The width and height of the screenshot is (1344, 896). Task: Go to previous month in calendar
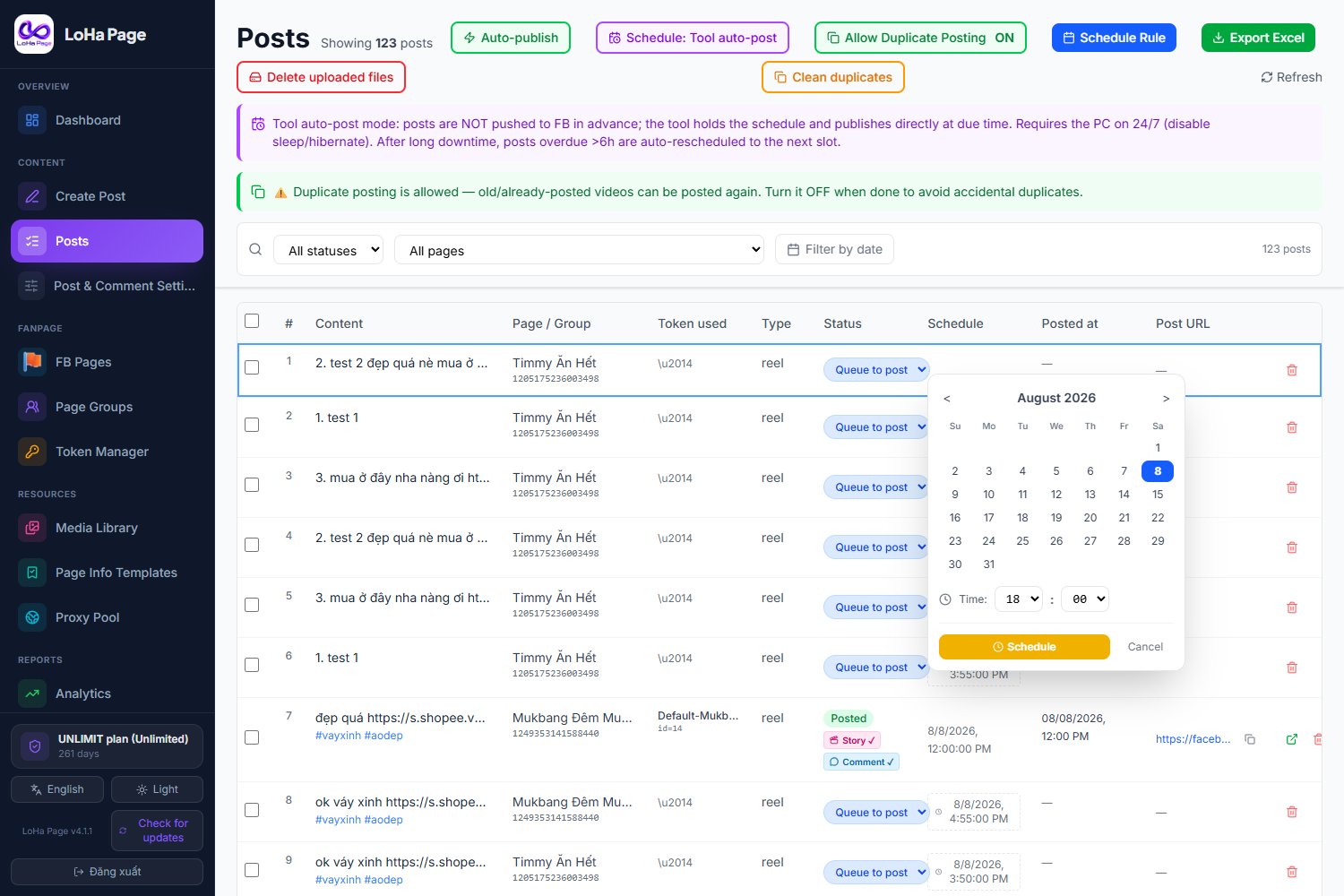click(947, 399)
